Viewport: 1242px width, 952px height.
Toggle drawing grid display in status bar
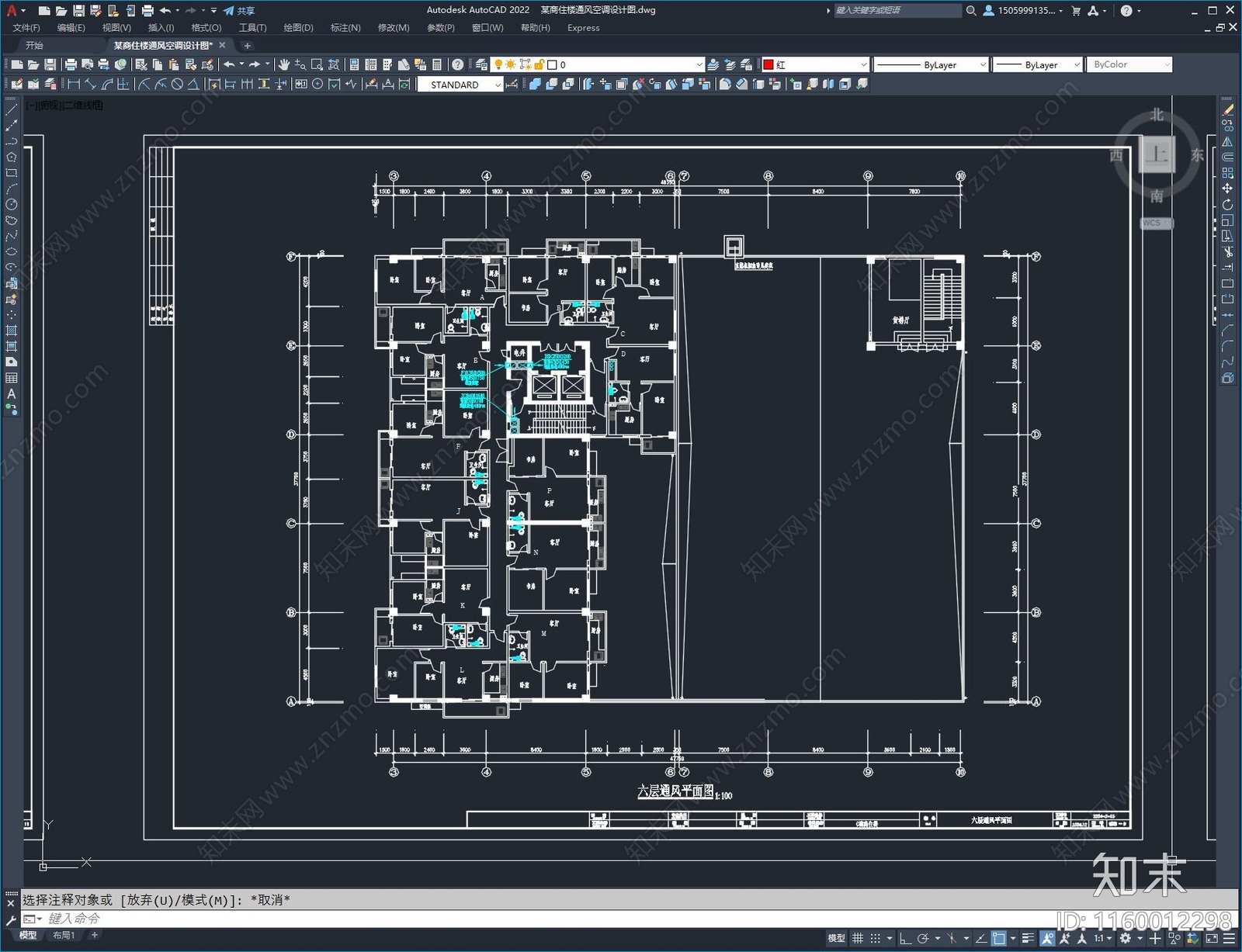[858, 938]
